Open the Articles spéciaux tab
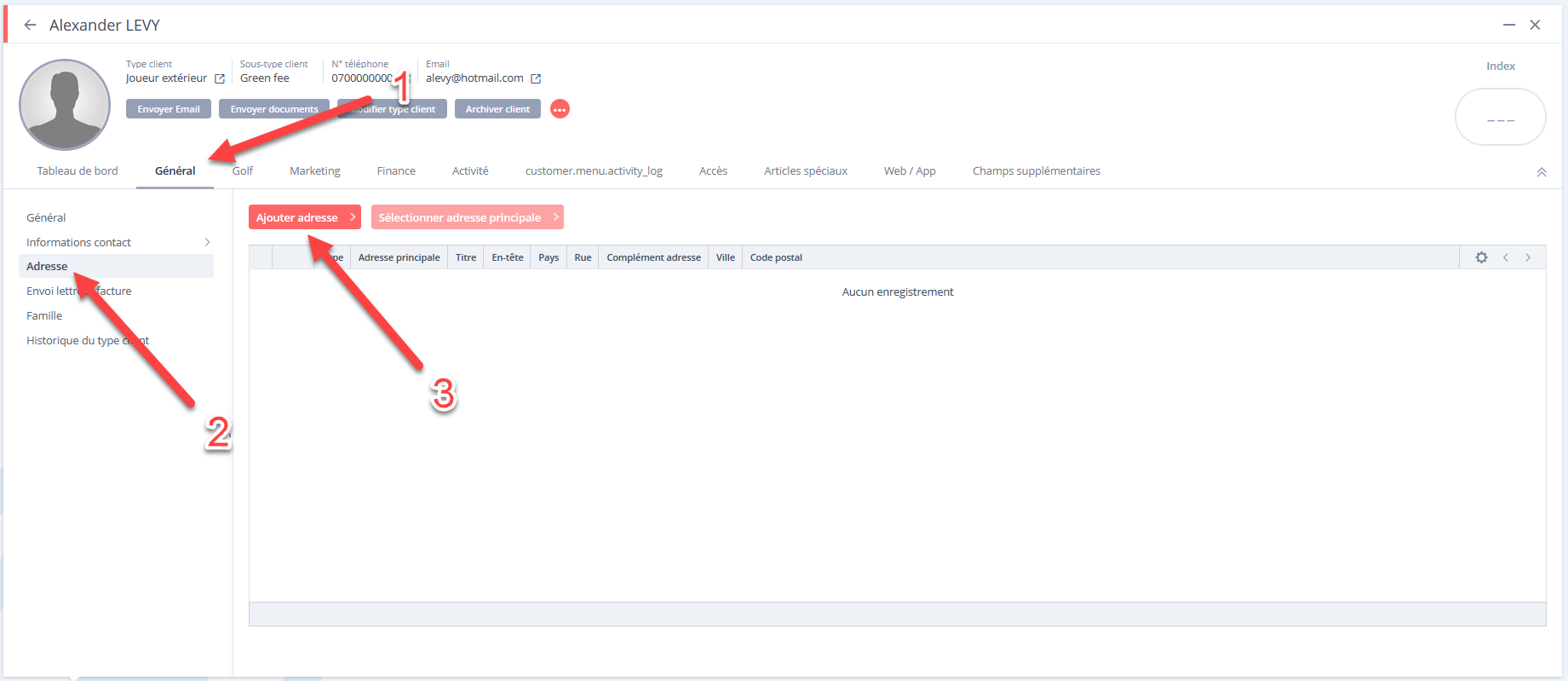1568x681 pixels. click(x=806, y=171)
